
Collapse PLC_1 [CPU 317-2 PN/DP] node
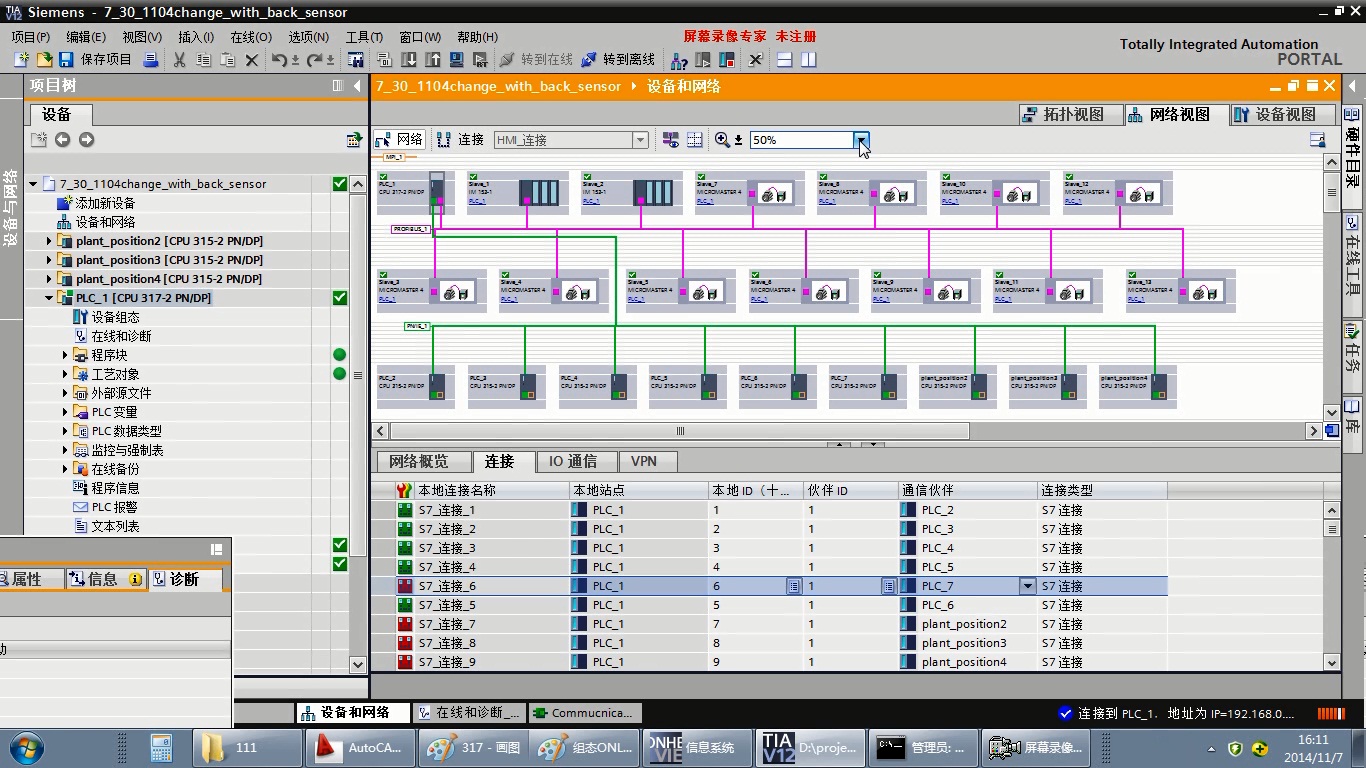click(x=49, y=298)
